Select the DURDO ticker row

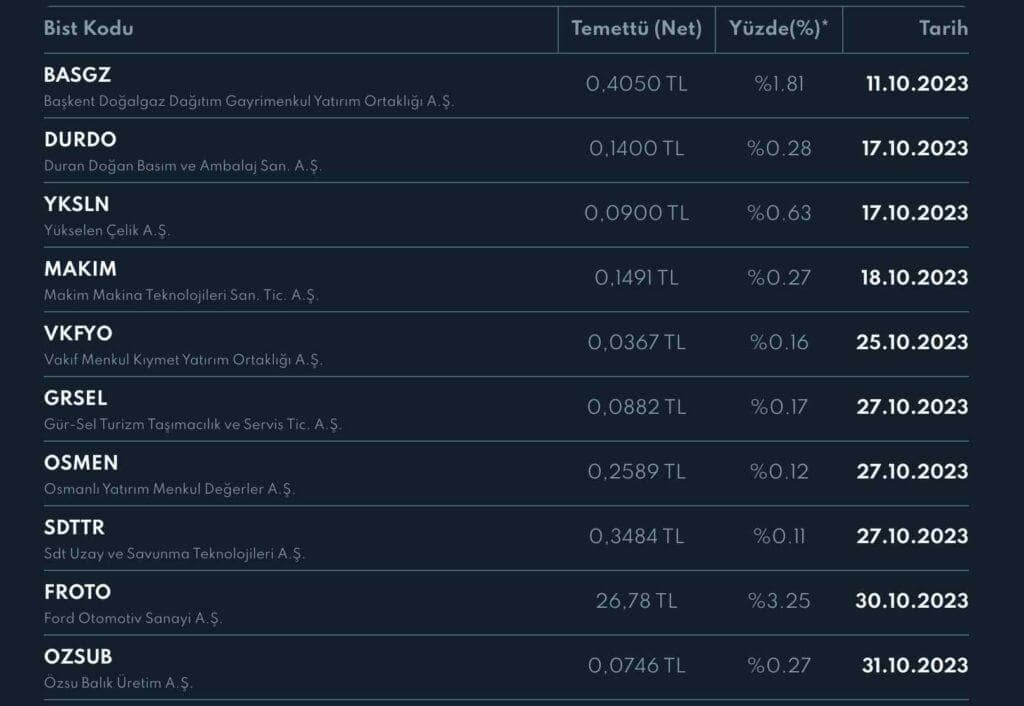(80, 140)
